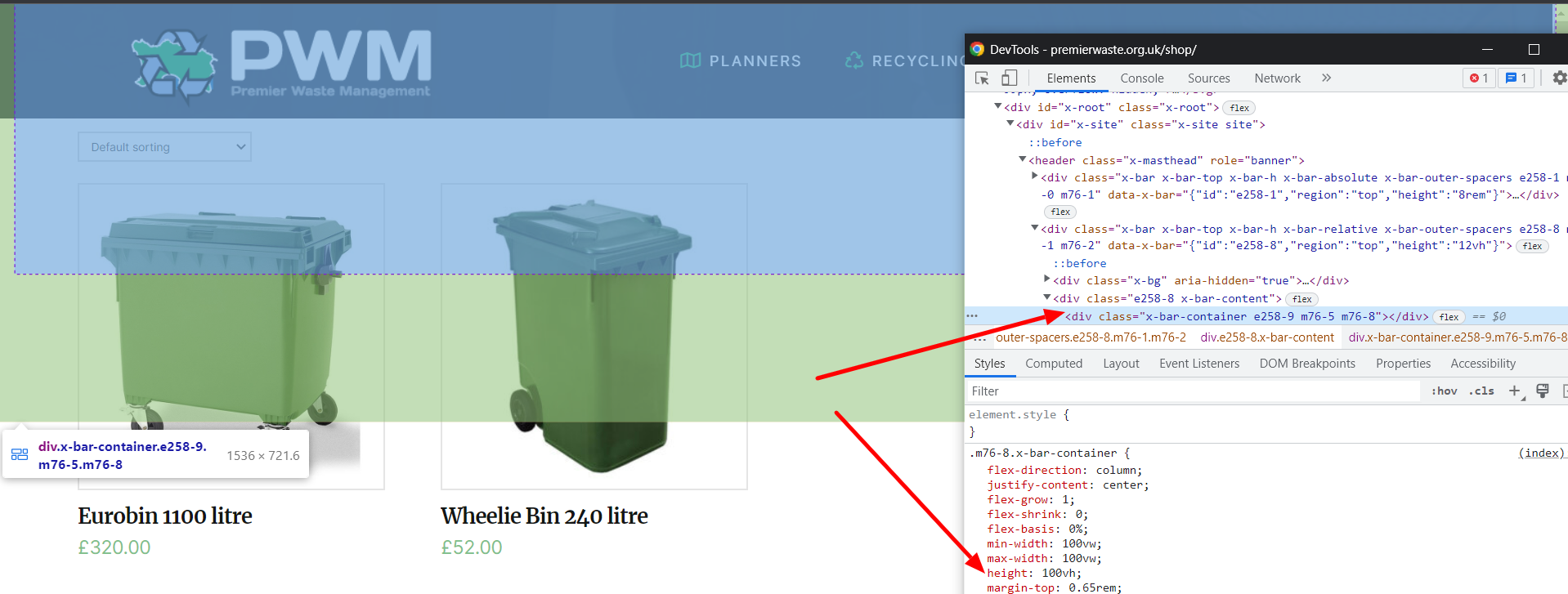Open the Default sorting dropdown
The width and height of the screenshot is (1568, 594).
pos(164,147)
